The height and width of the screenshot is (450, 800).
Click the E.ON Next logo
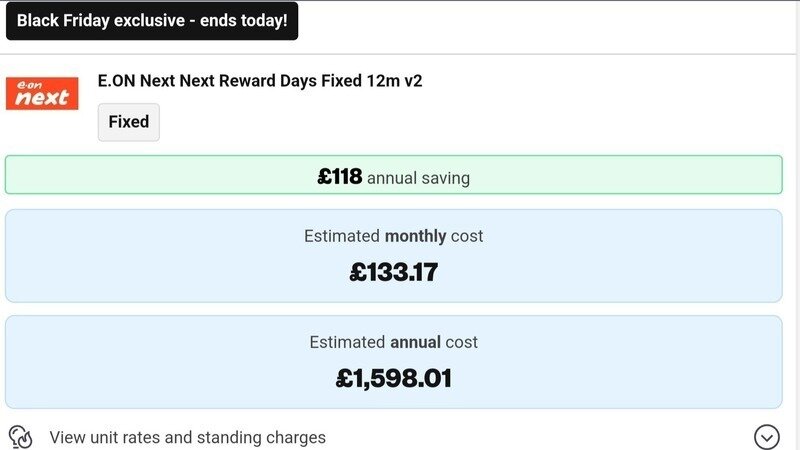pos(42,93)
